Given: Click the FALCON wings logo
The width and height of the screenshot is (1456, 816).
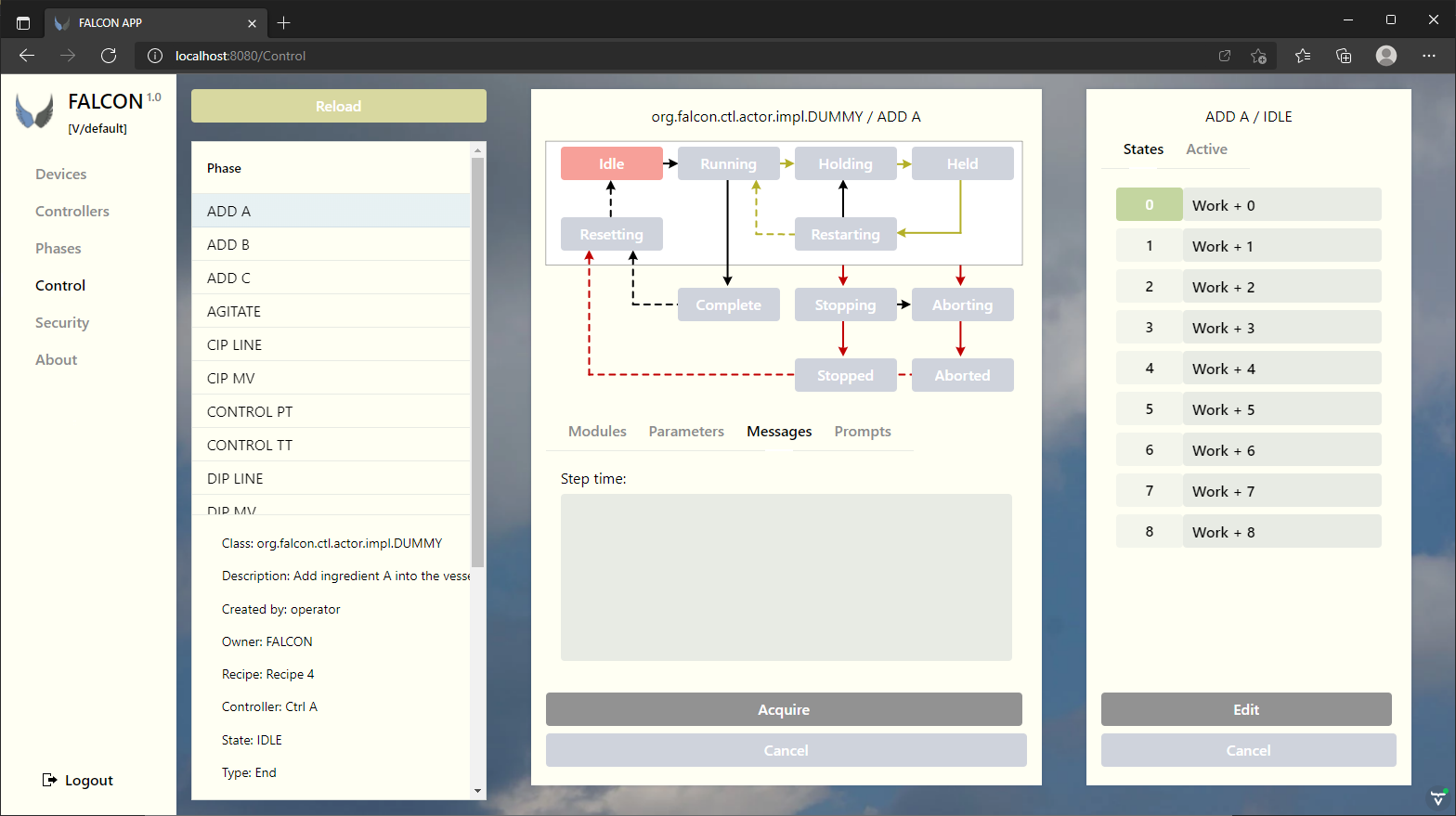Looking at the screenshot, I should [x=35, y=111].
